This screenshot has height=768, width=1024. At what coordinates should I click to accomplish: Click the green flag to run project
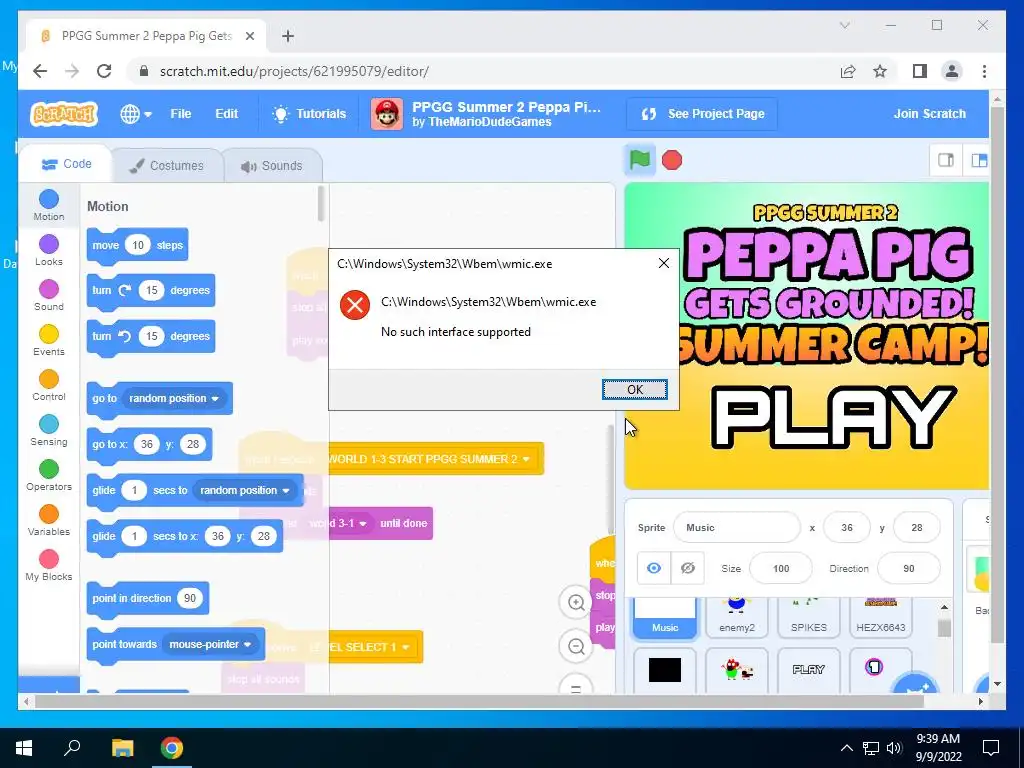point(639,160)
